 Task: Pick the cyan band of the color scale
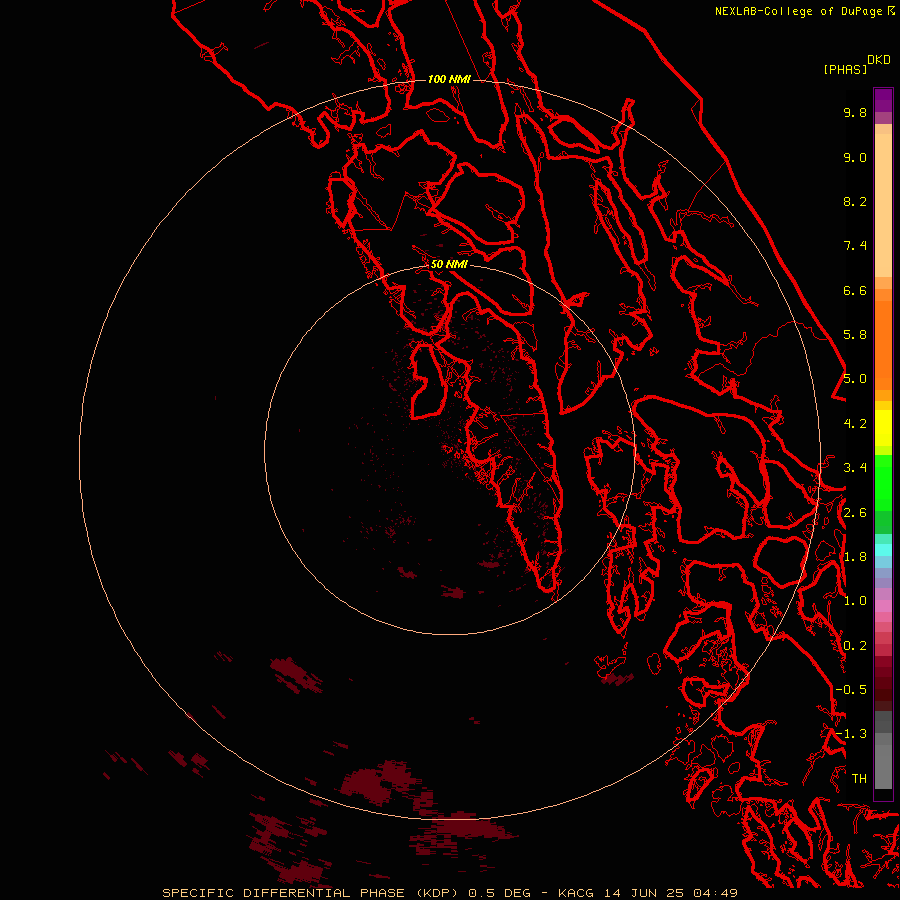point(883,550)
